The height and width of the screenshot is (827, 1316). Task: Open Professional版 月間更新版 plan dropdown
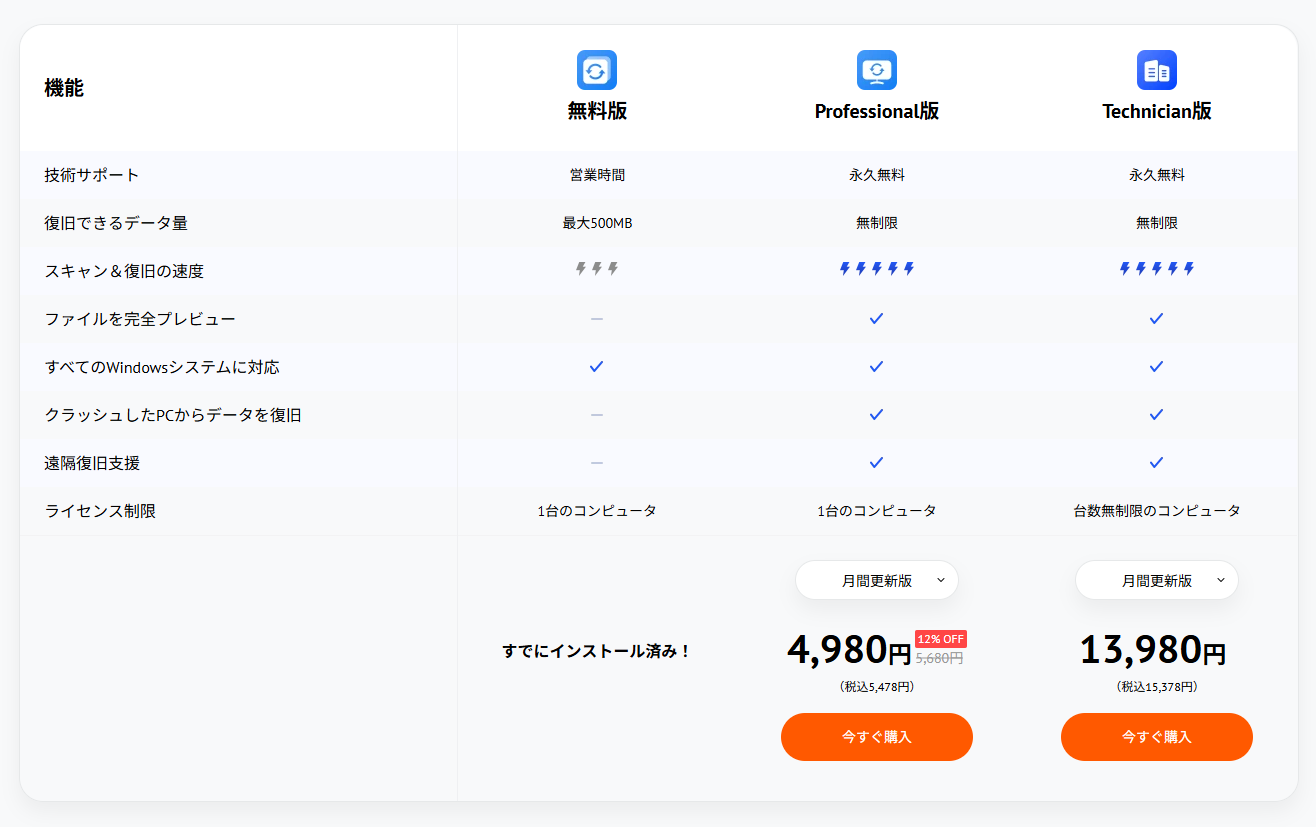pyautogui.click(x=877, y=580)
